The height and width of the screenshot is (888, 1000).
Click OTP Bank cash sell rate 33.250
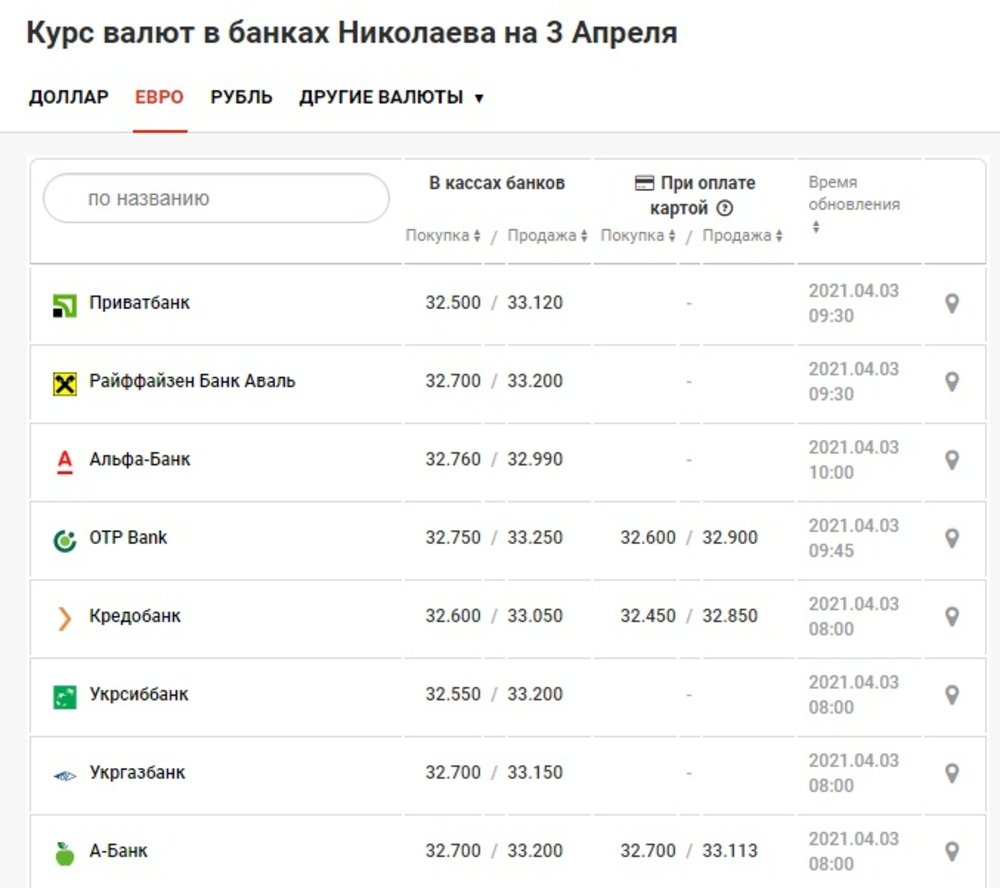click(x=535, y=538)
